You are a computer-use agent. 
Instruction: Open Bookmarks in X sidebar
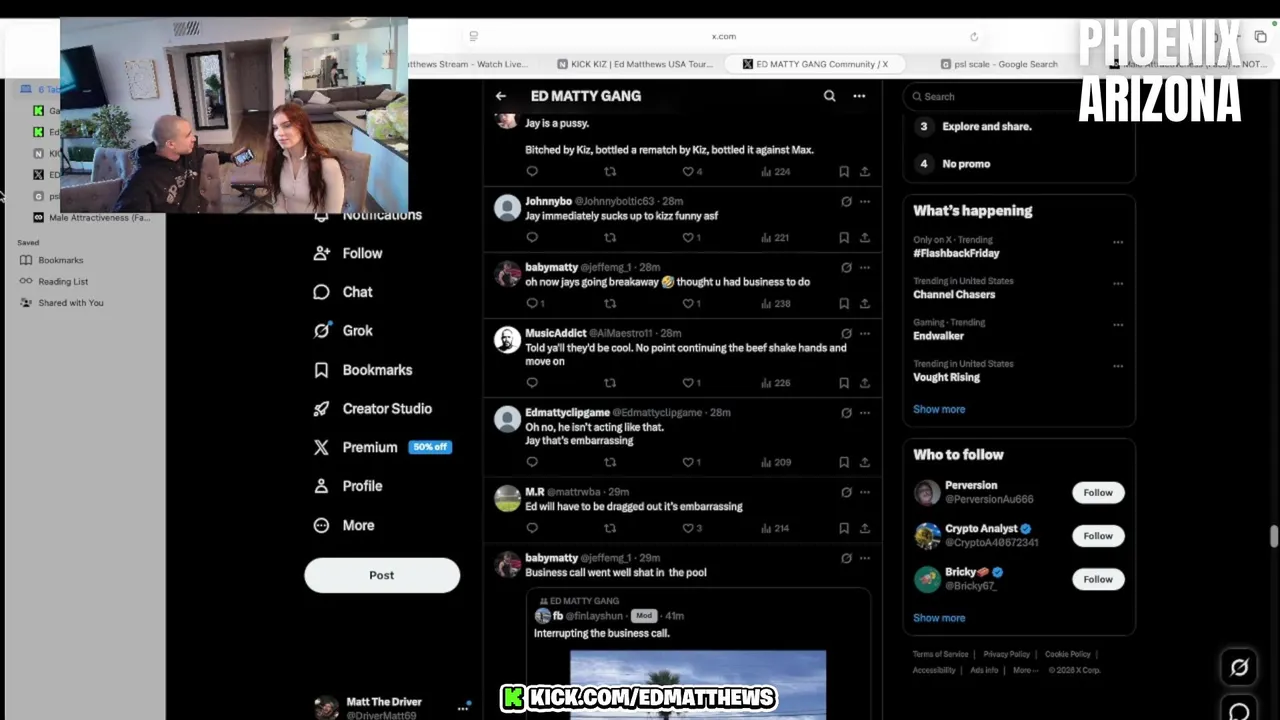pyautogui.click(x=363, y=370)
